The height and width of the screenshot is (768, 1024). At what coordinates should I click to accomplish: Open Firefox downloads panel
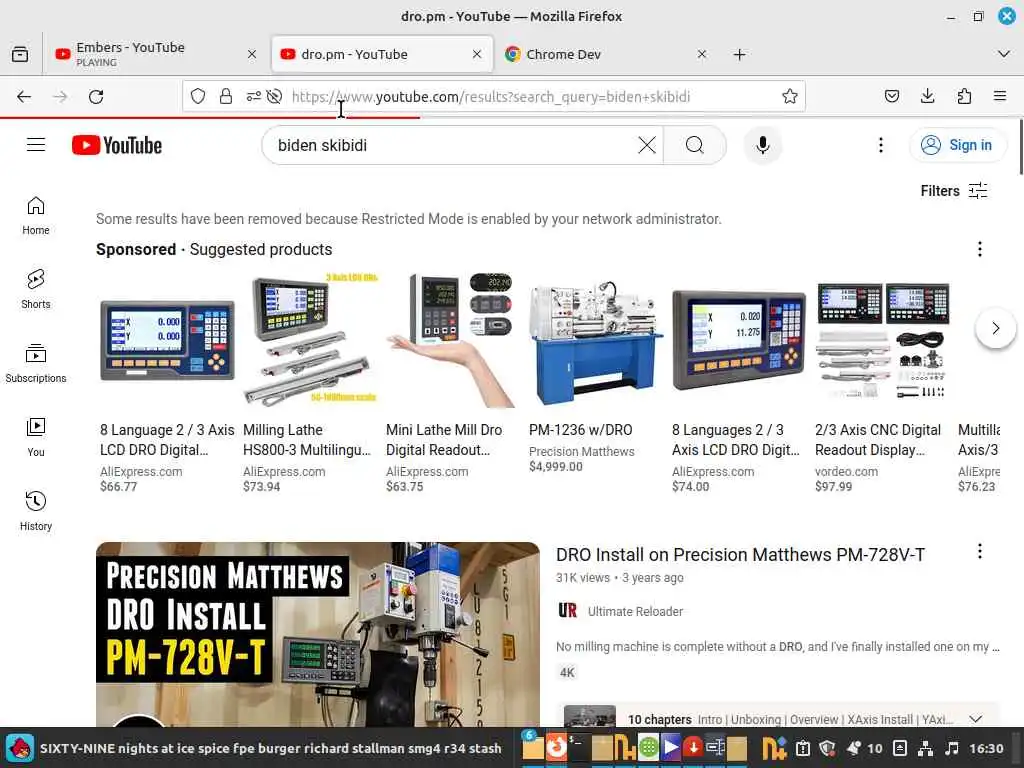(x=927, y=97)
